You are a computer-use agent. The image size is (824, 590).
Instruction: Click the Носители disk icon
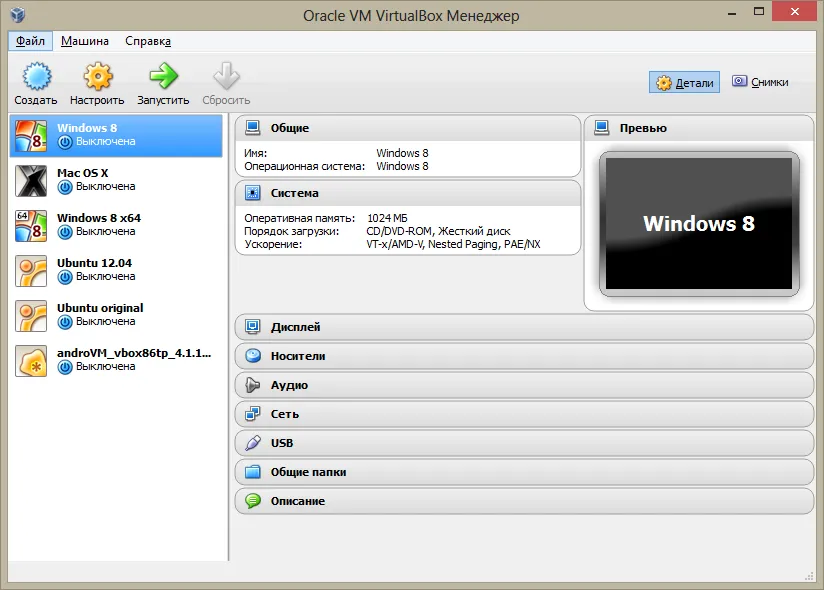tap(253, 356)
